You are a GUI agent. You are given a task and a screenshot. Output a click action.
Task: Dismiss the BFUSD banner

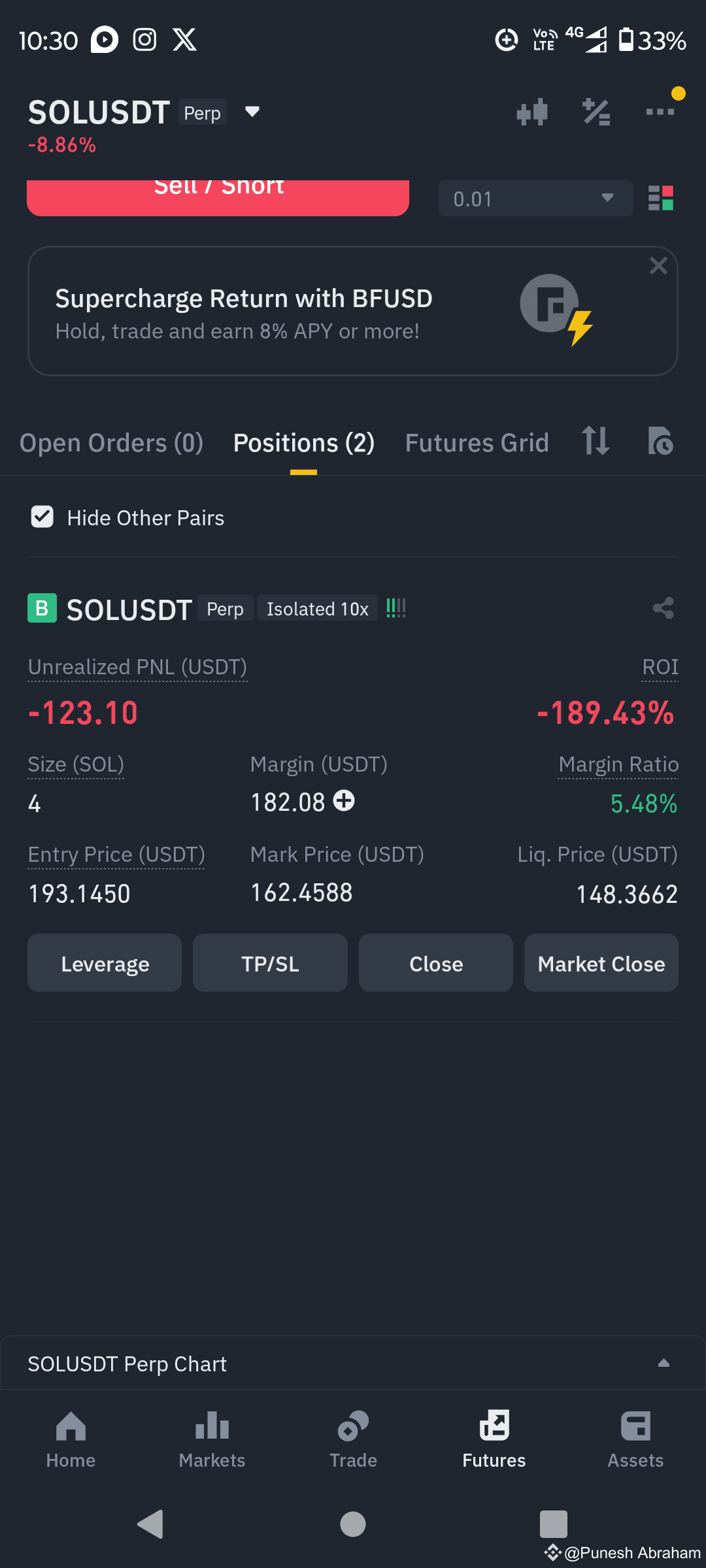click(658, 266)
